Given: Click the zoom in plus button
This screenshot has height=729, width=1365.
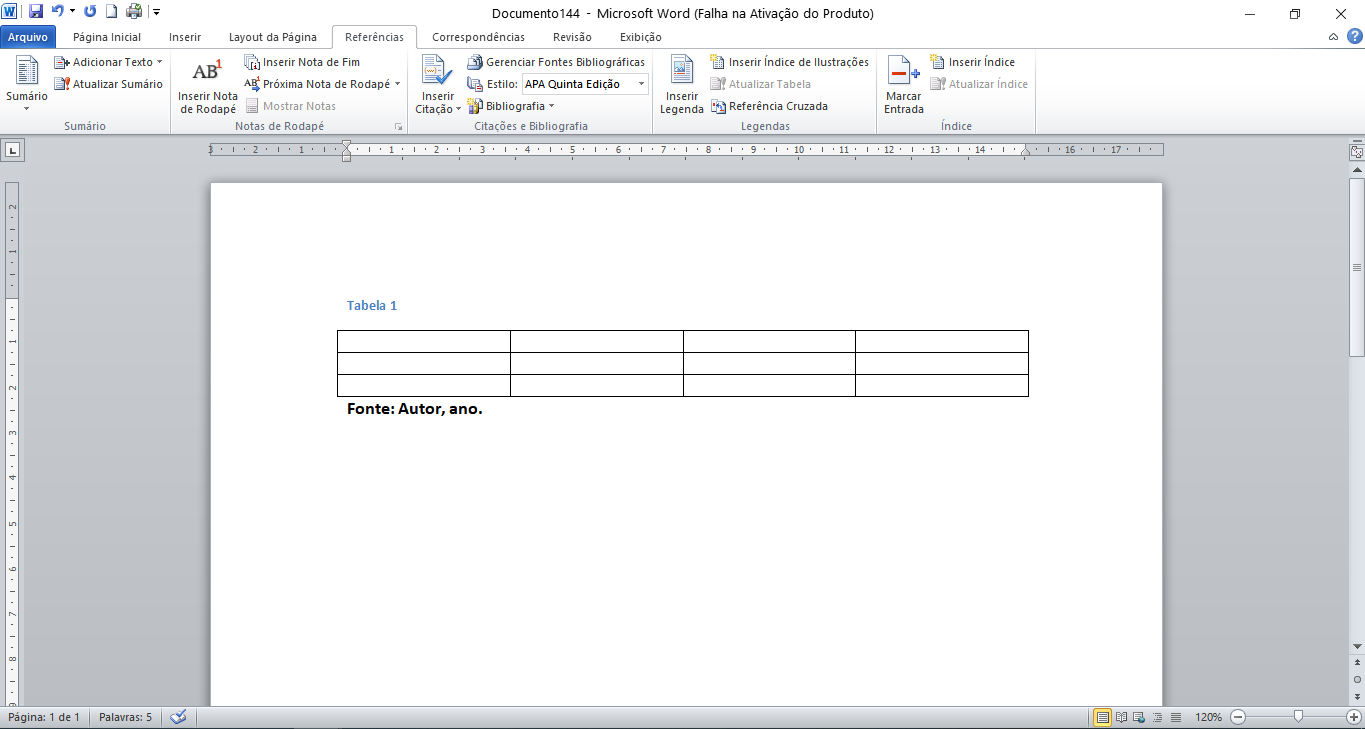Looking at the screenshot, I should tap(1354, 717).
